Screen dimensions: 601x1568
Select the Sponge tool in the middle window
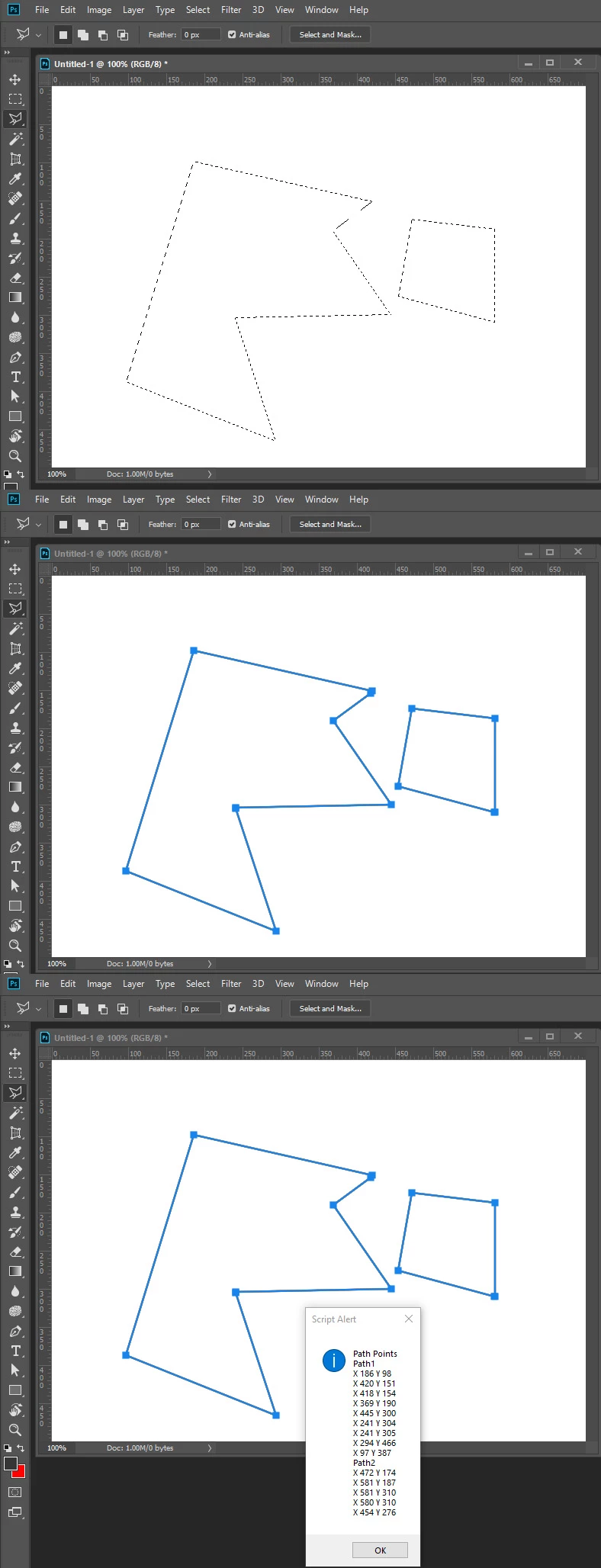coord(14,827)
